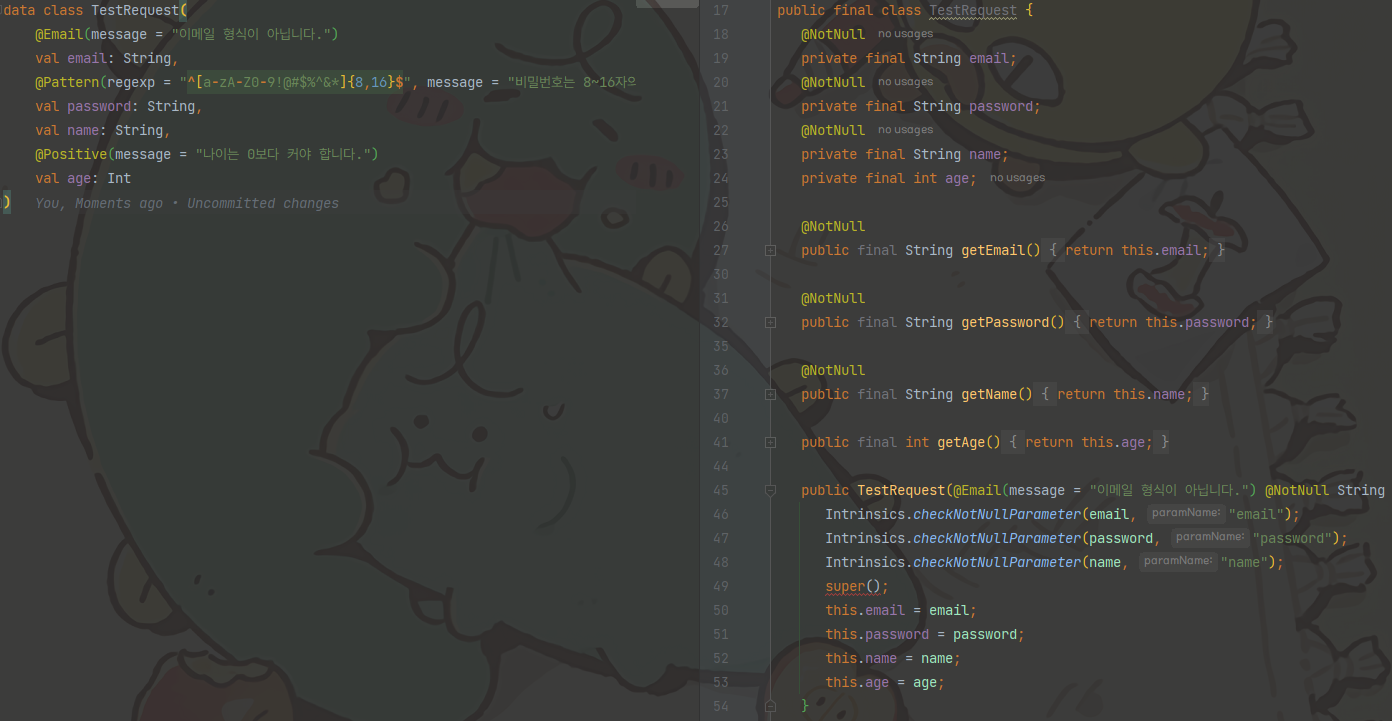Collapse the getAge() method fold marker
Viewport: 1392px width, 721px height.
click(x=770, y=443)
